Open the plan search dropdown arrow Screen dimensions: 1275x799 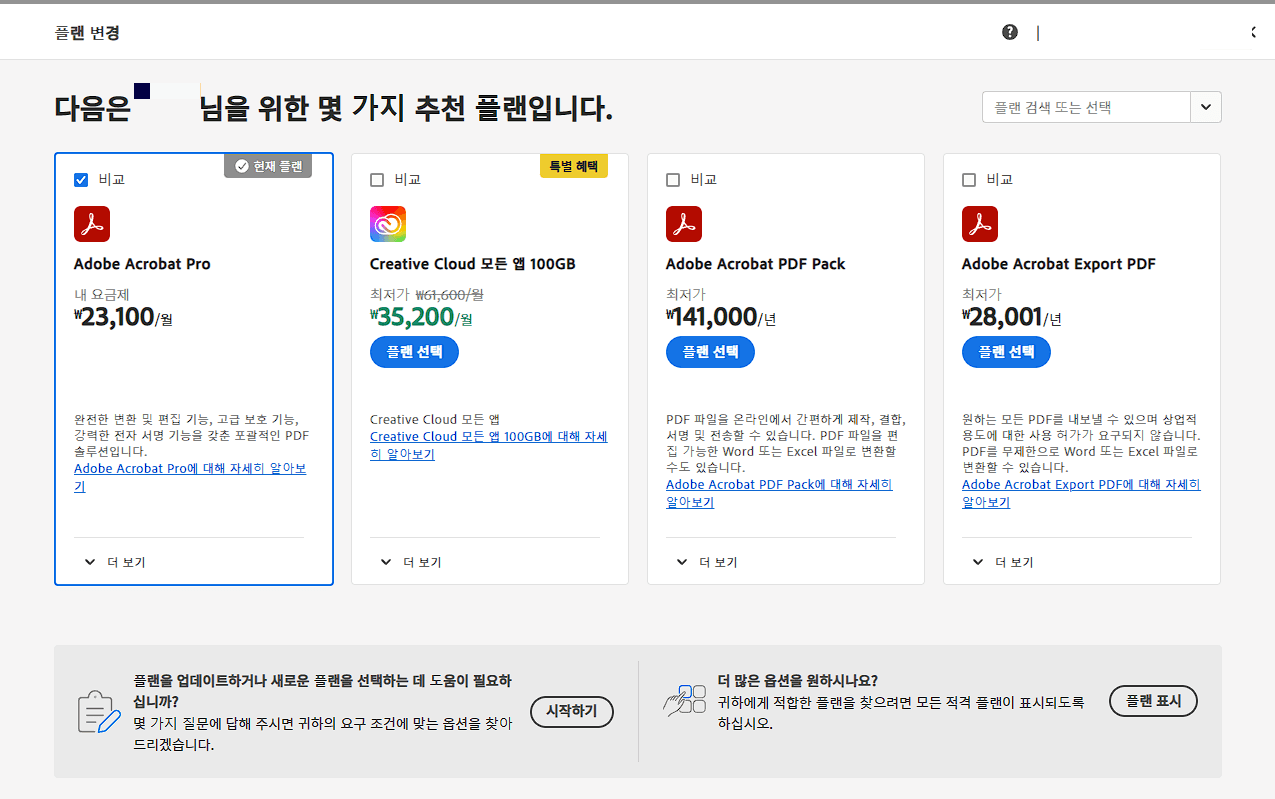tap(1206, 107)
